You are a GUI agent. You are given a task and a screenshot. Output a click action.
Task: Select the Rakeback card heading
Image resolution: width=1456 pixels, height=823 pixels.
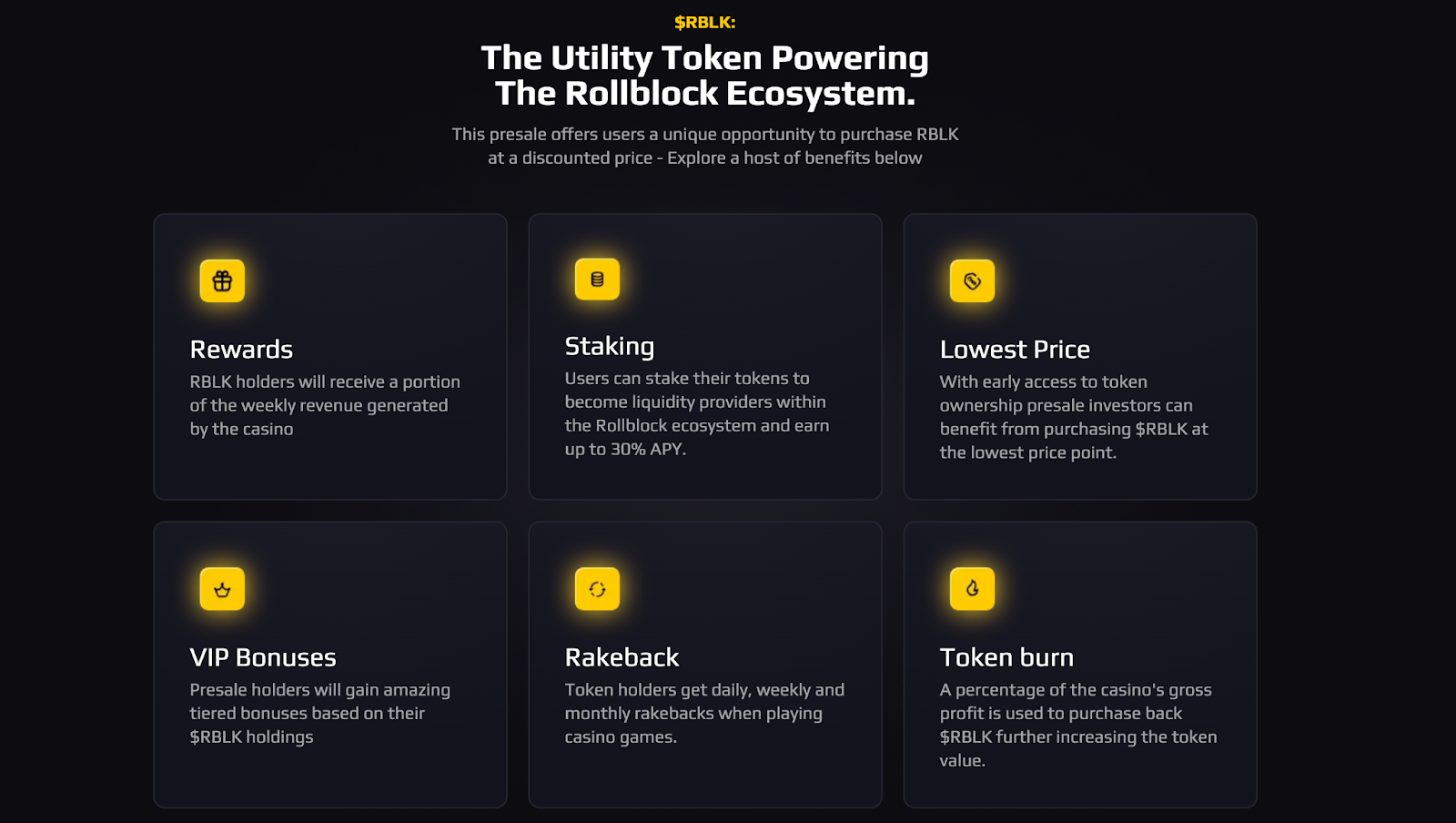622,657
